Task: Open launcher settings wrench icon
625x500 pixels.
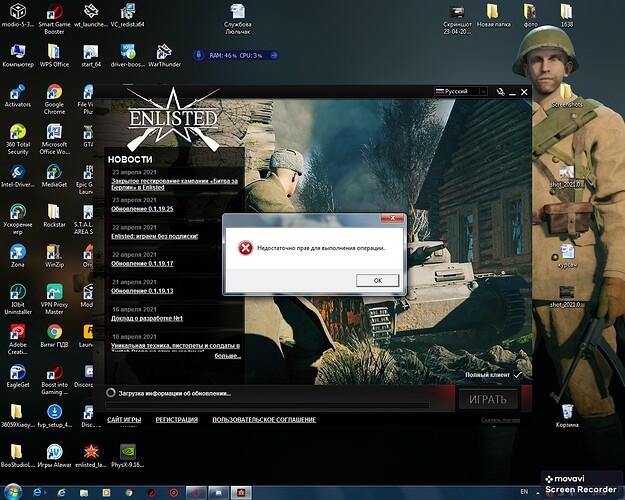Action: [x=501, y=92]
